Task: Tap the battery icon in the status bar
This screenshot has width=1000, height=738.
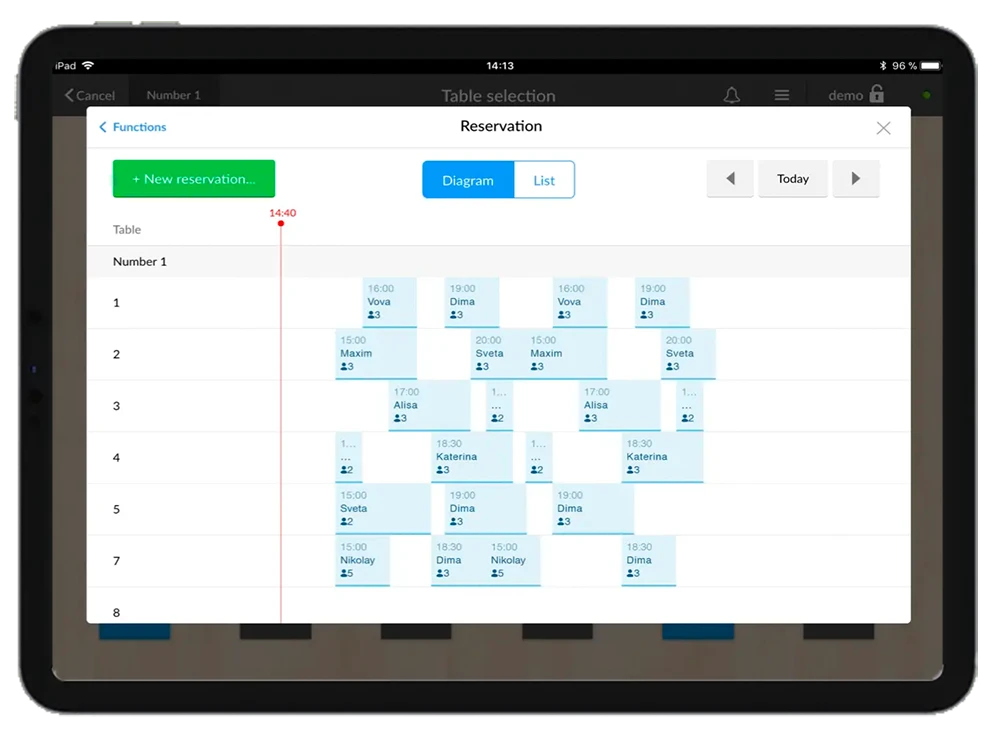Action: 930,66
